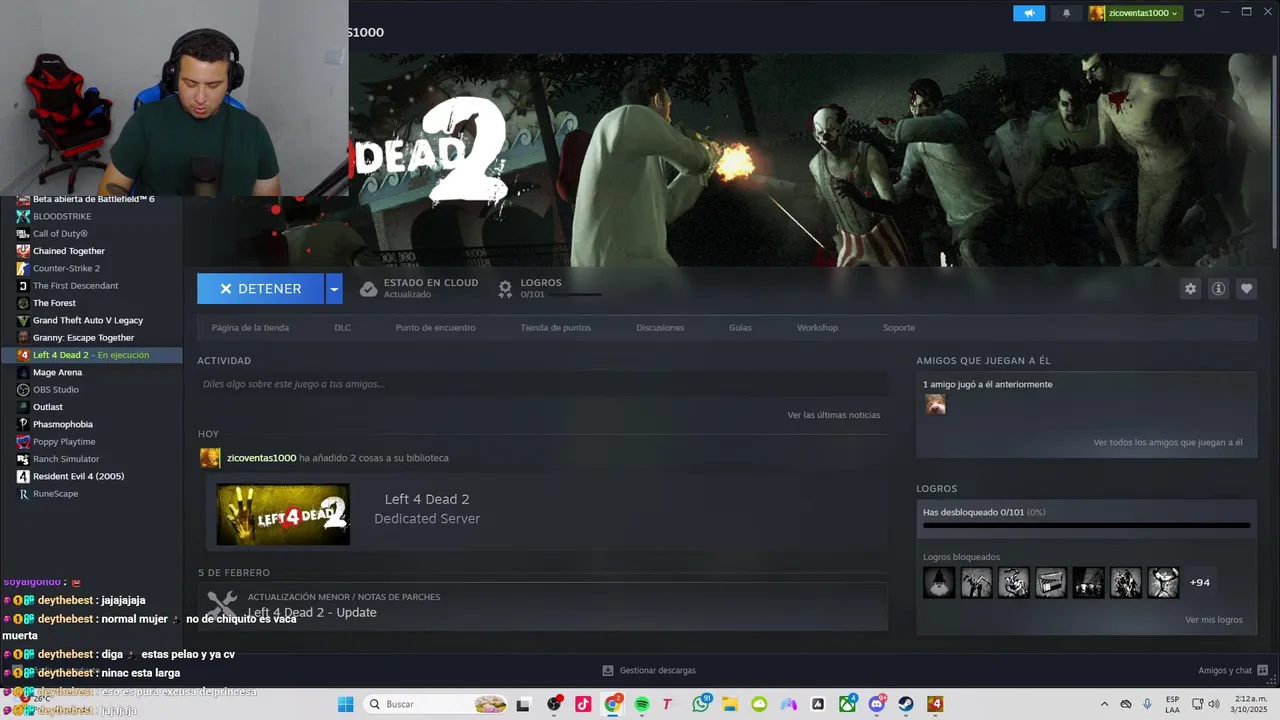Open Spotify from the taskbar
1280x720 pixels.
[x=641, y=704]
